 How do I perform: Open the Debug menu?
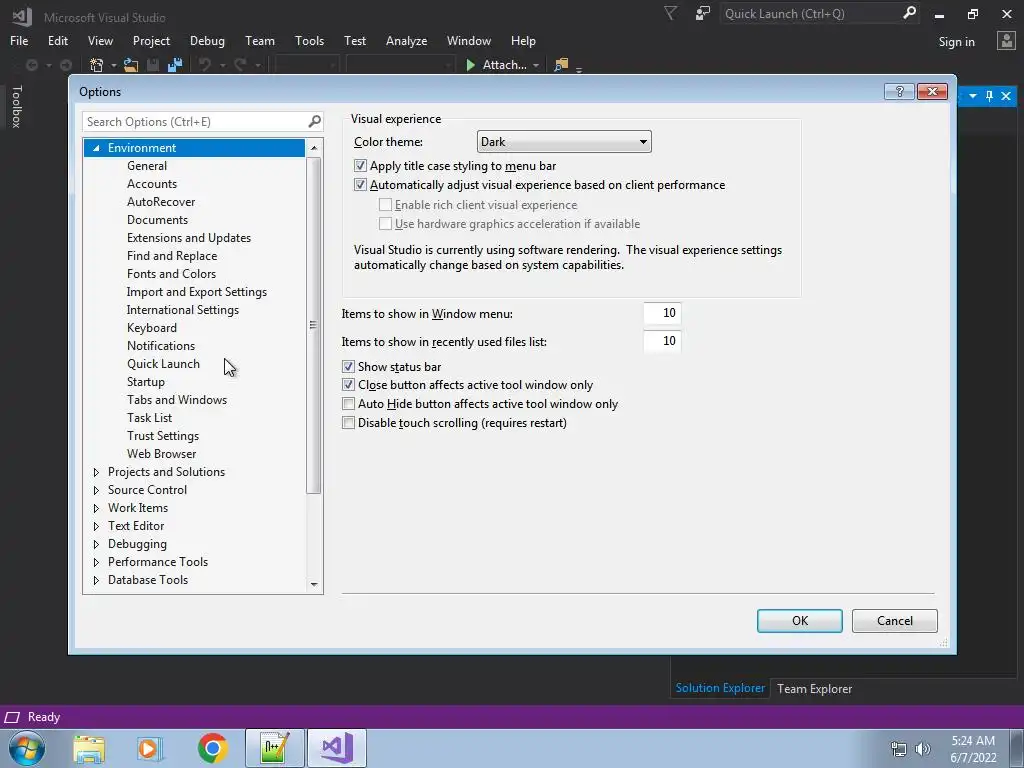coord(207,40)
